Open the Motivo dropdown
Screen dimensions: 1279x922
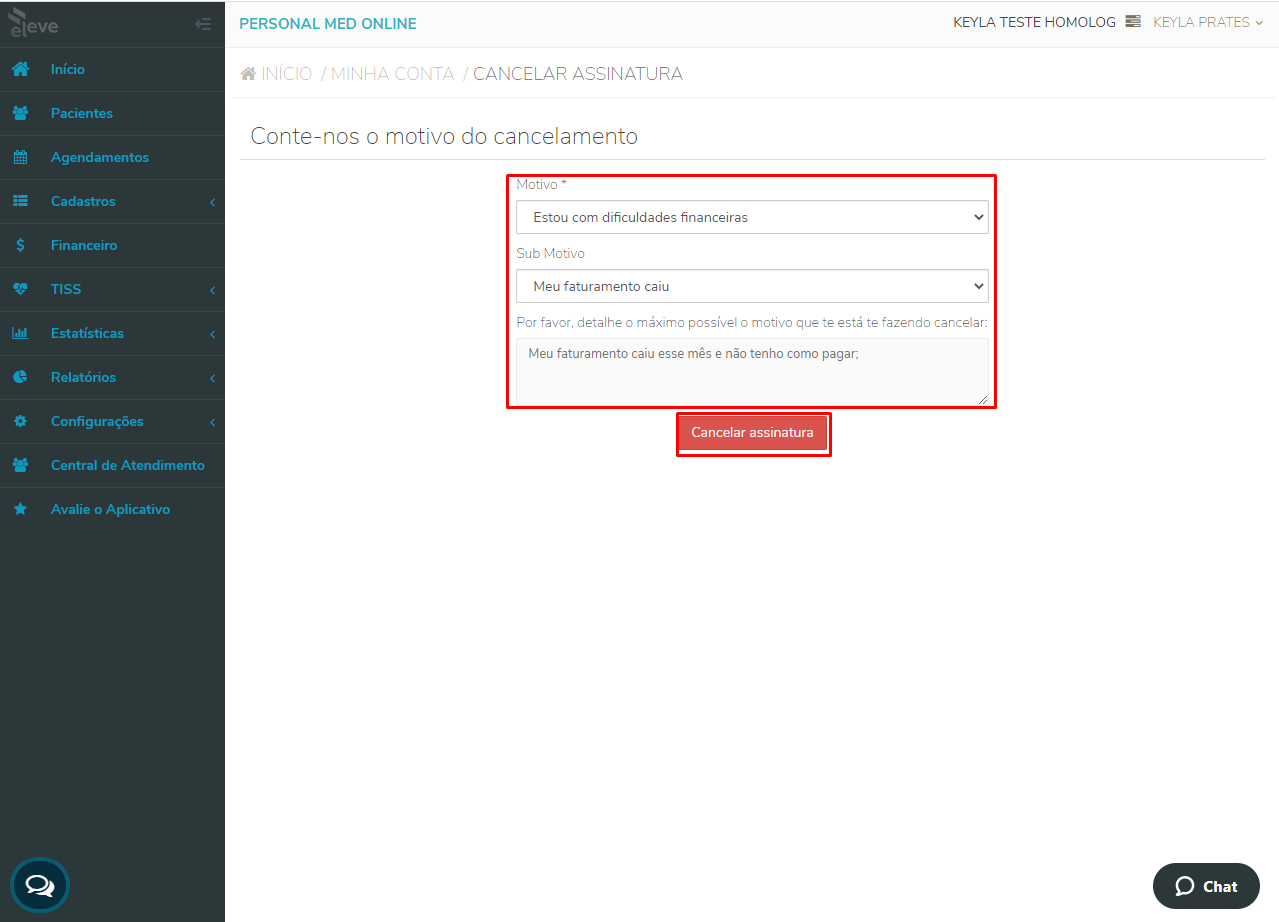(752, 217)
